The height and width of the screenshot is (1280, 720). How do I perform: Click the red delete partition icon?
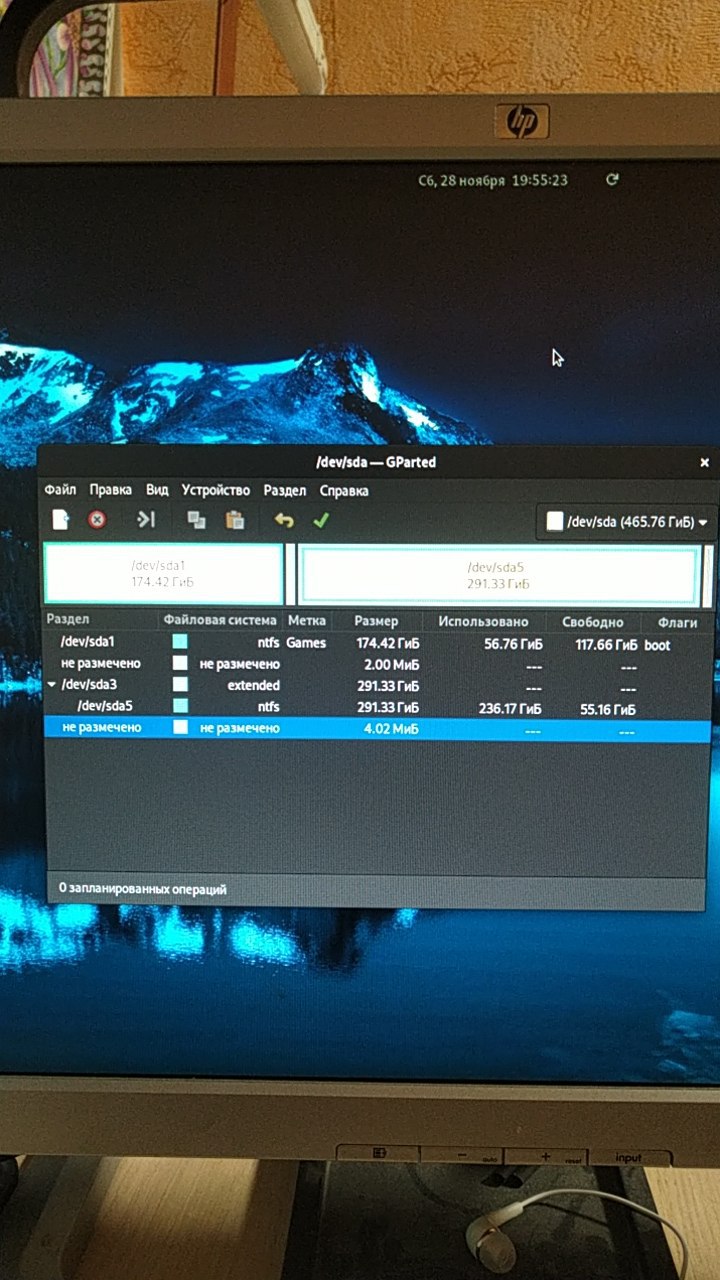tap(97, 519)
